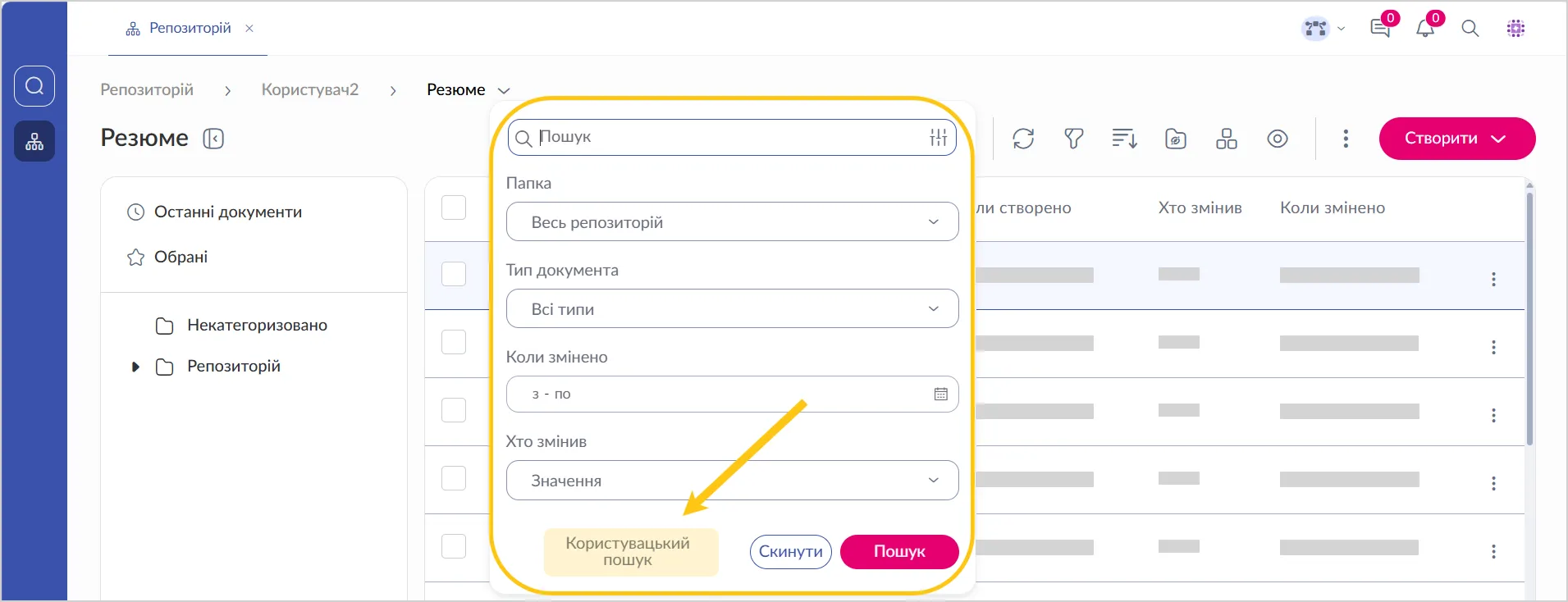This screenshot has height=602, width=1568.
Task: Open Останні документи in the sidebar
Action: pyautogui.click(x=227, y=212)
